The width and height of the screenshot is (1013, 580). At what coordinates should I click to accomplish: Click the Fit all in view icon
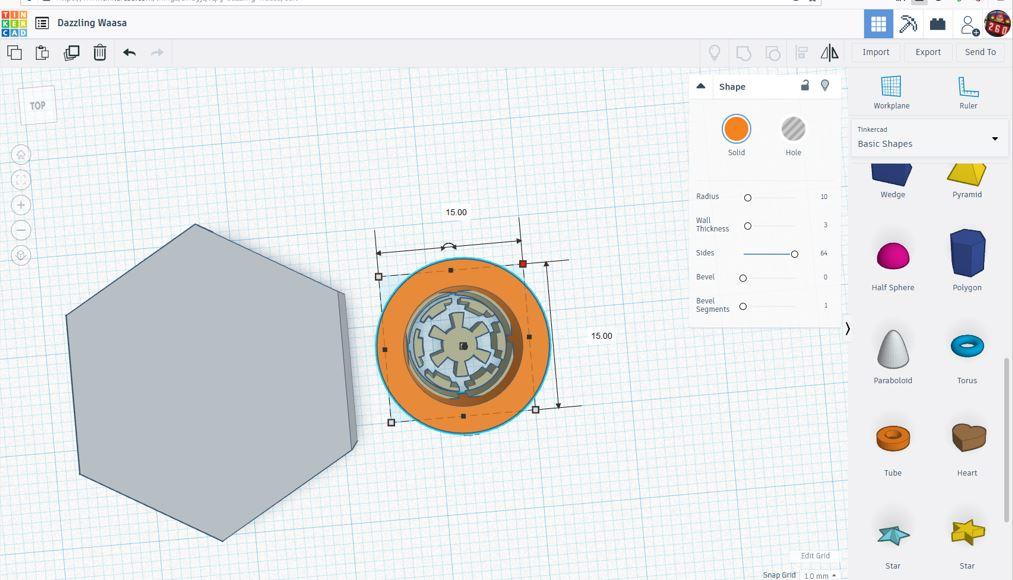click(x=21, y=180)
